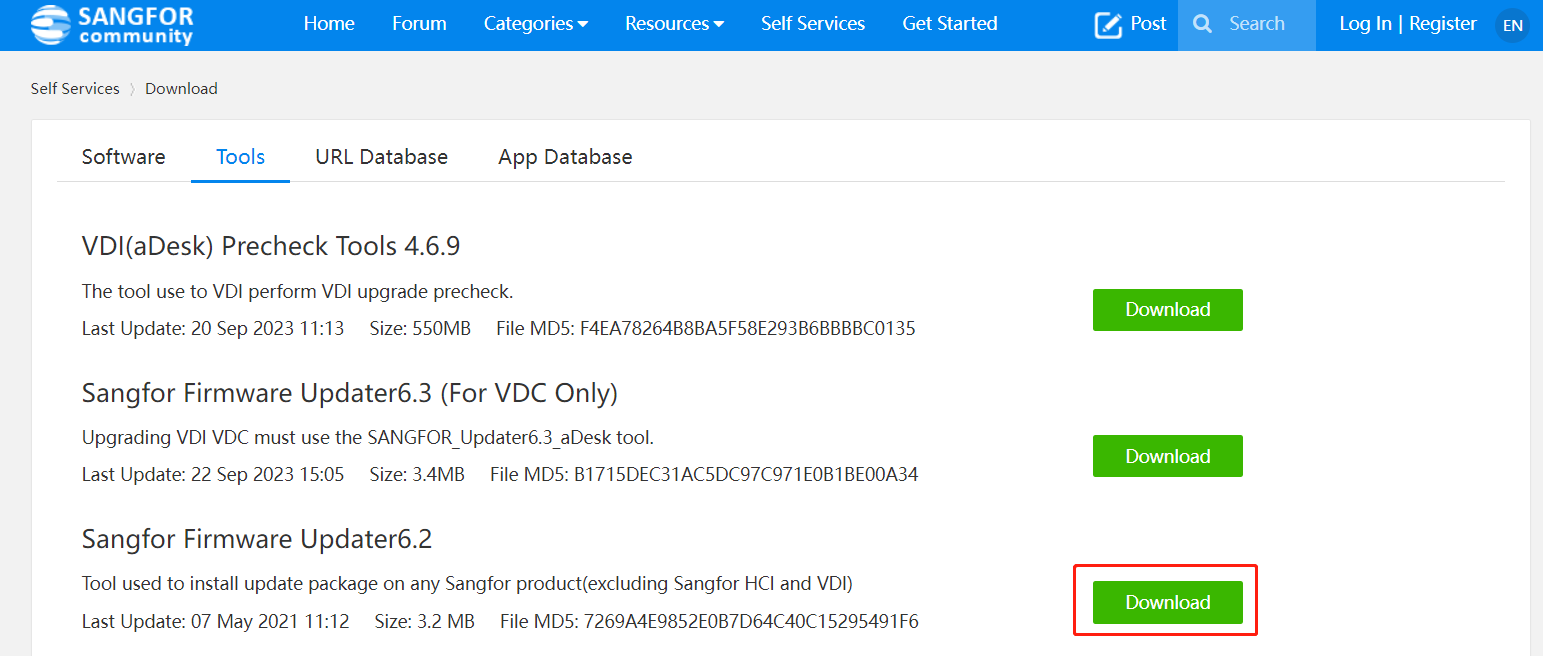Viewport: 1543px width, 656px height.
Task: Expand the Categories dropdown menu
Action: [535, 24]
